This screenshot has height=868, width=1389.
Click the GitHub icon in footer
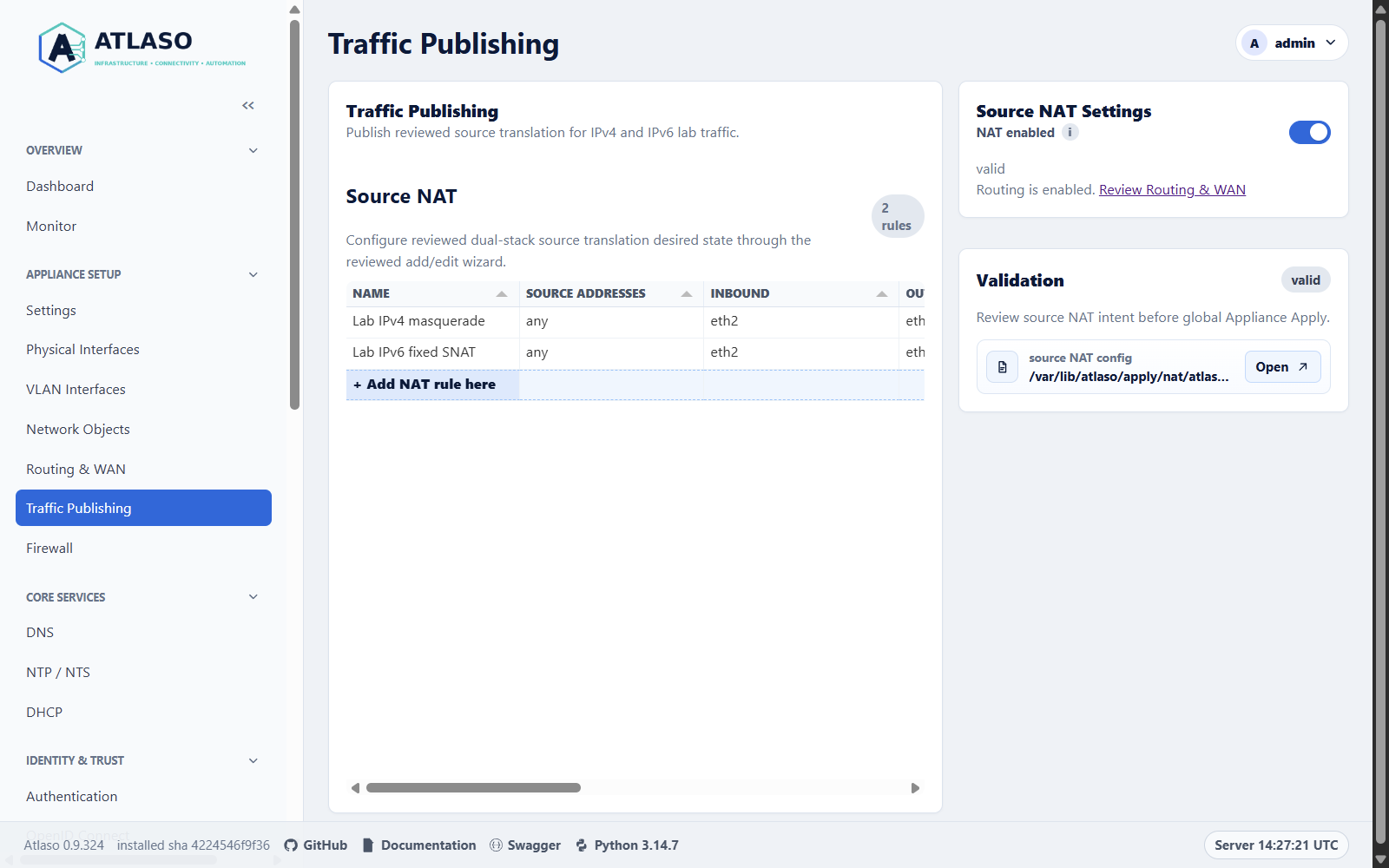291,845
